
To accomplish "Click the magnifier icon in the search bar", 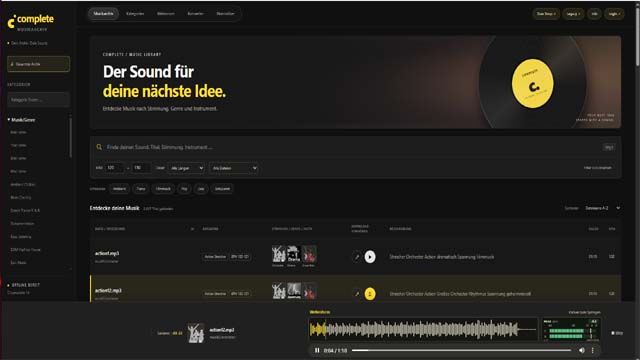I will 99,147.
